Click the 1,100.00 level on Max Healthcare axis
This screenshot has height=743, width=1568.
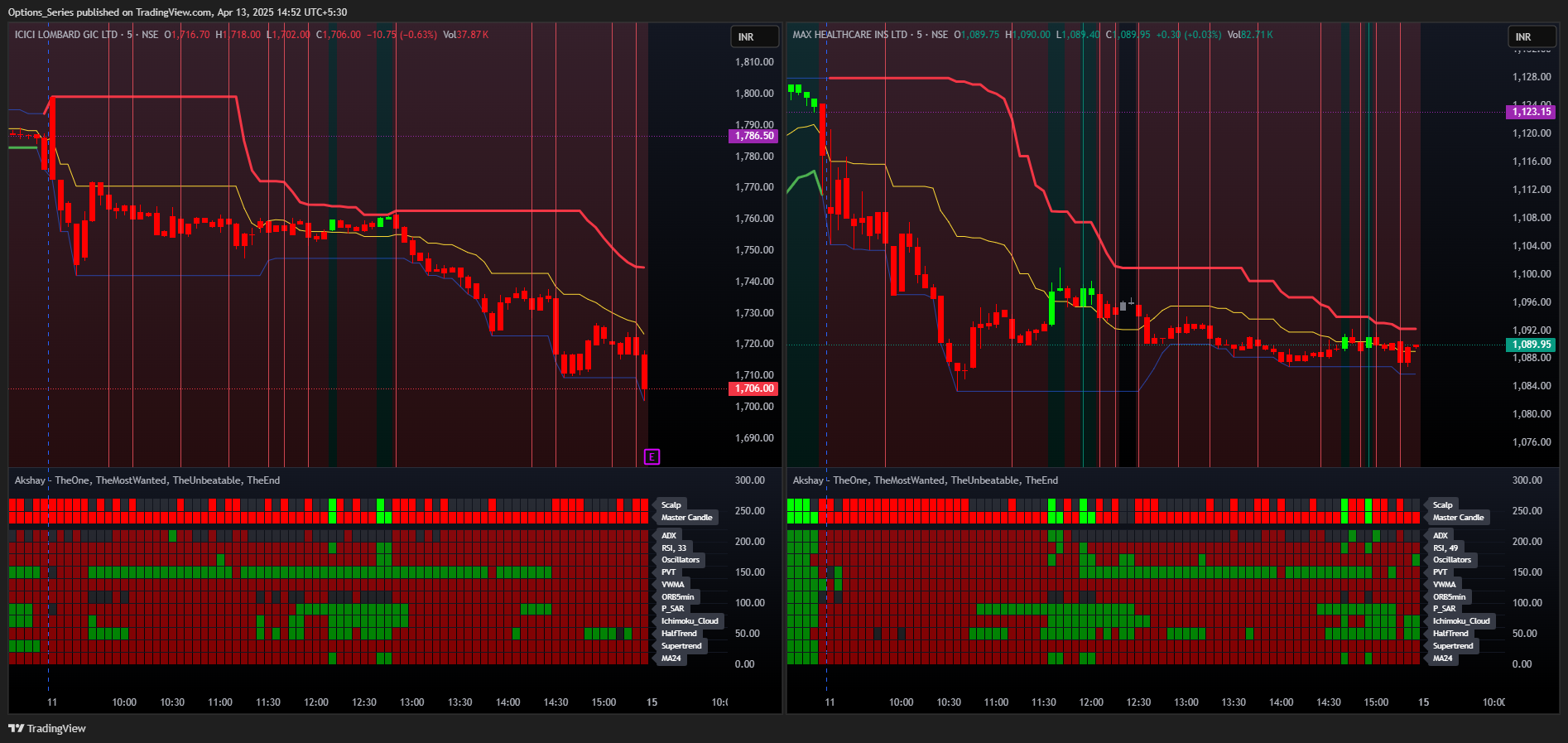point(1532,274)
